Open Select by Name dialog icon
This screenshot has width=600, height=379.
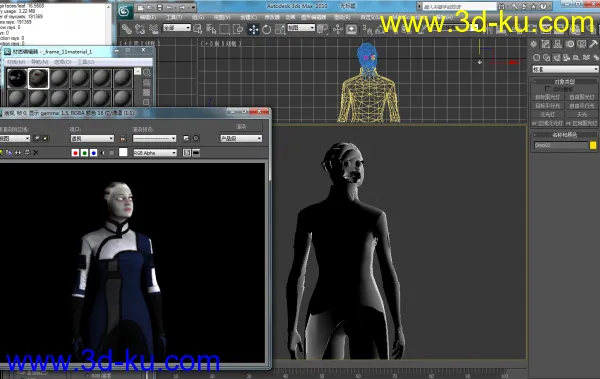point(211,29)
